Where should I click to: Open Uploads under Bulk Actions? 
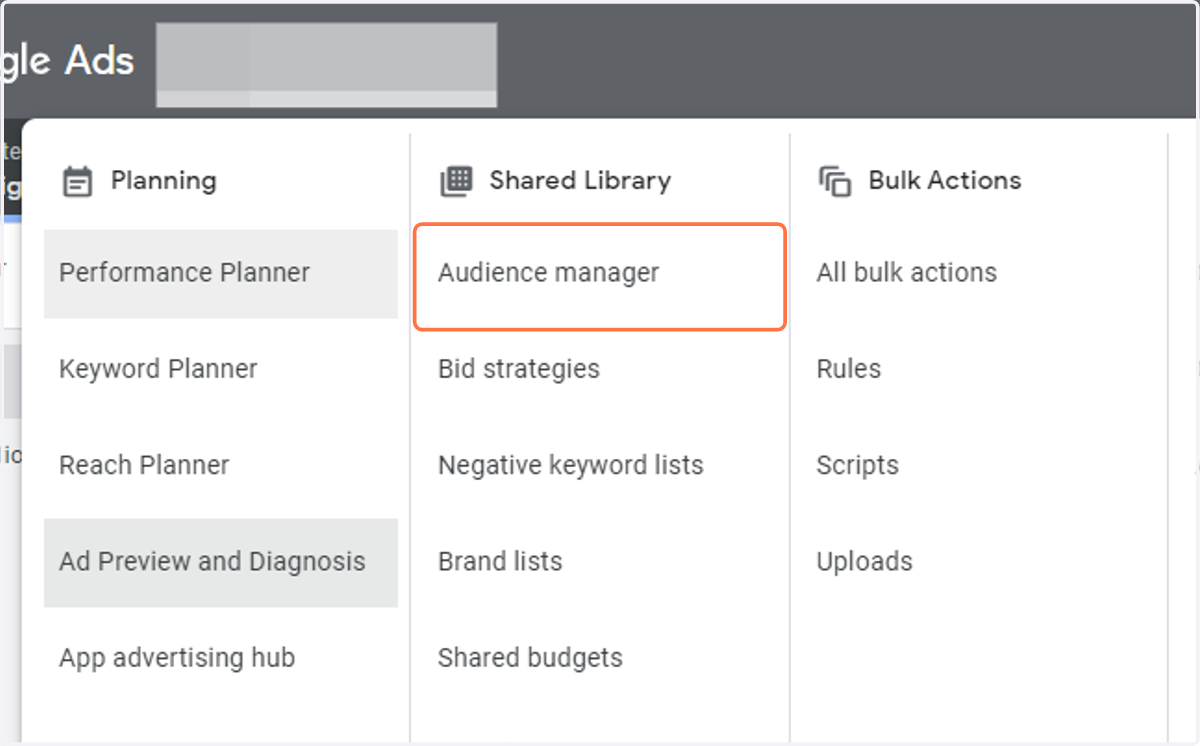[865, 562]
